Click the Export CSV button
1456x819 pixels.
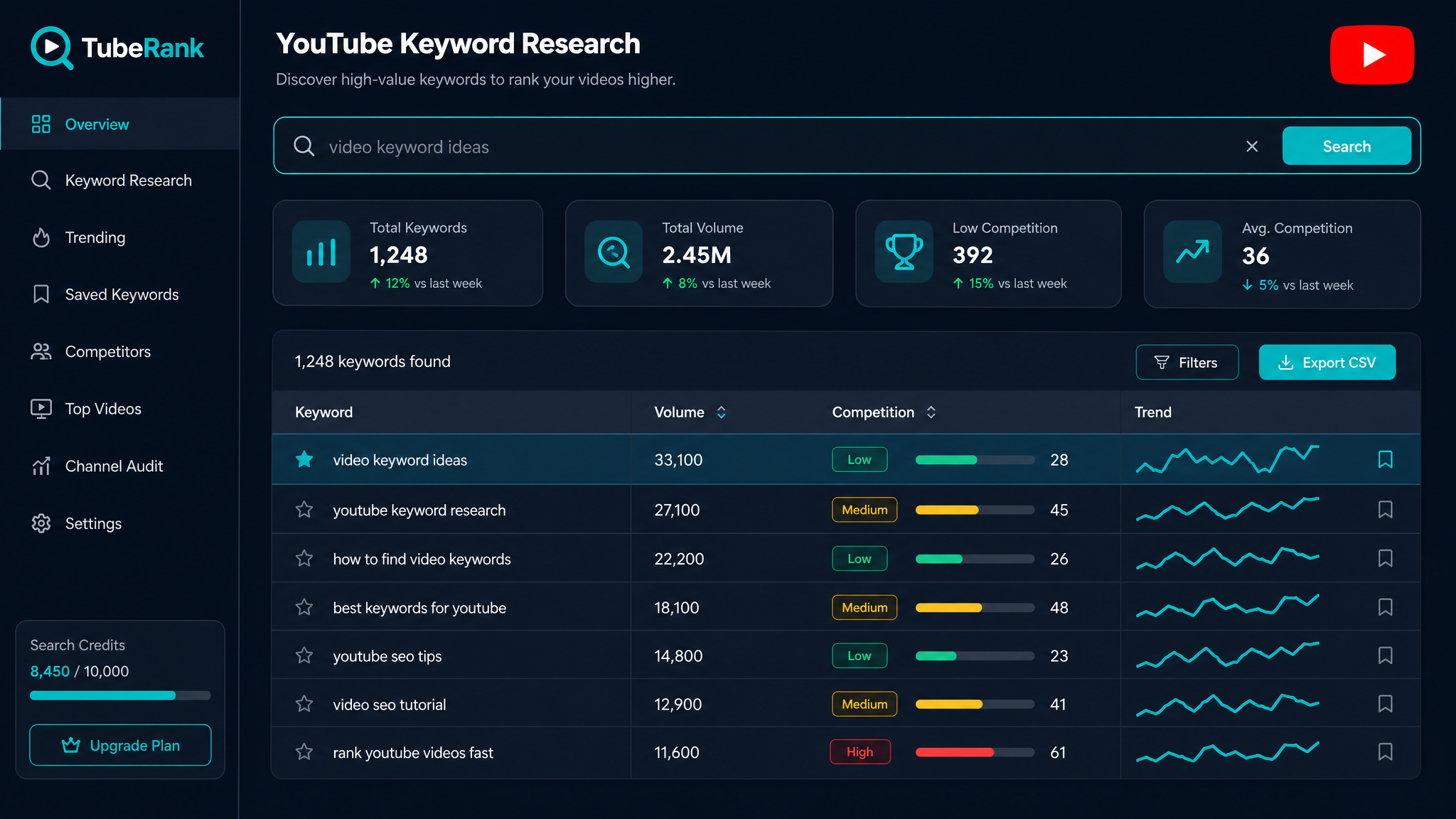pyautogui.click(x=1327, y=363)
